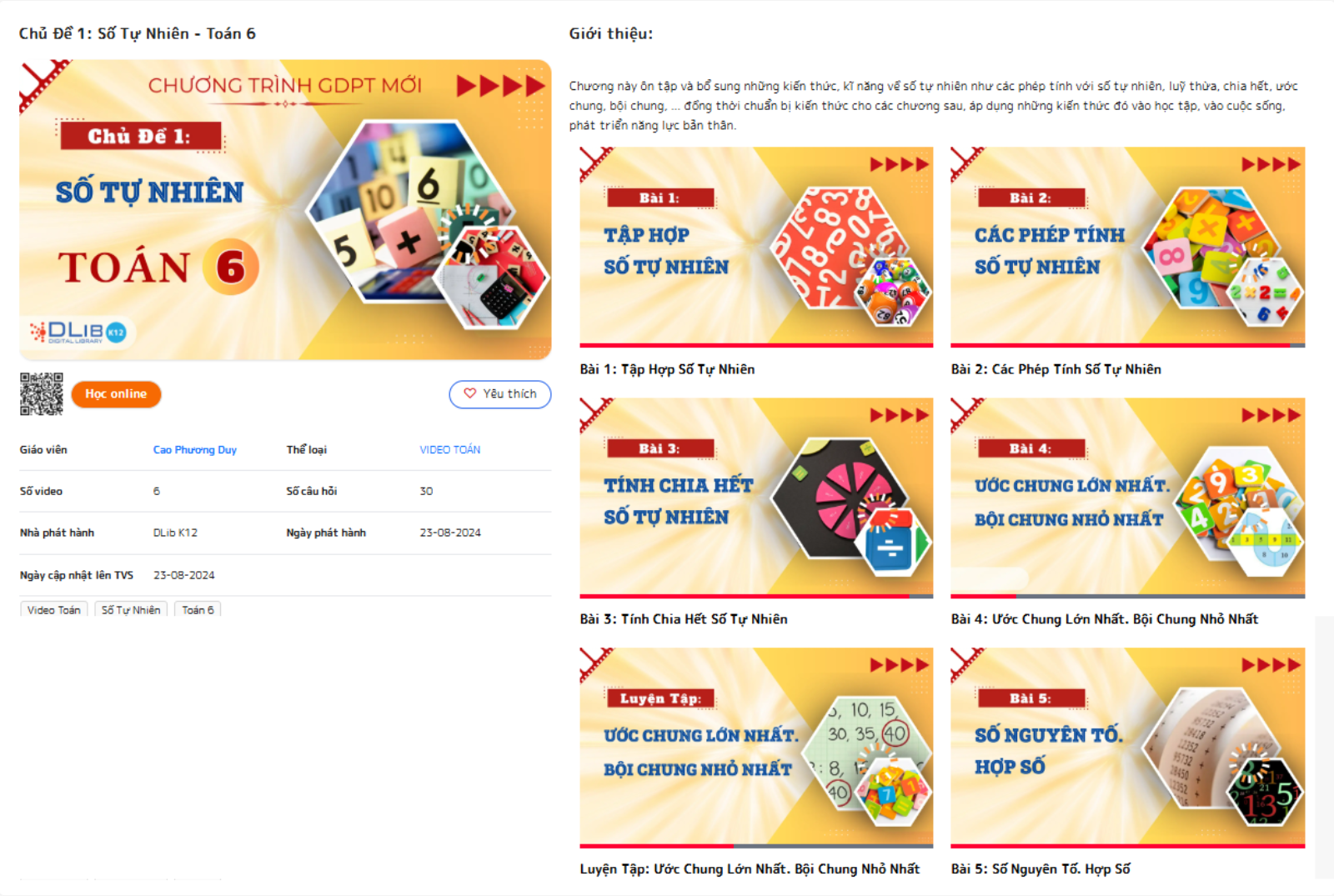The width and height of the screenshot is (1334, 896).
Task: Click title text Bài 5: Số Nguyên Tố. Hợp Số
Action: [1041, 868]
